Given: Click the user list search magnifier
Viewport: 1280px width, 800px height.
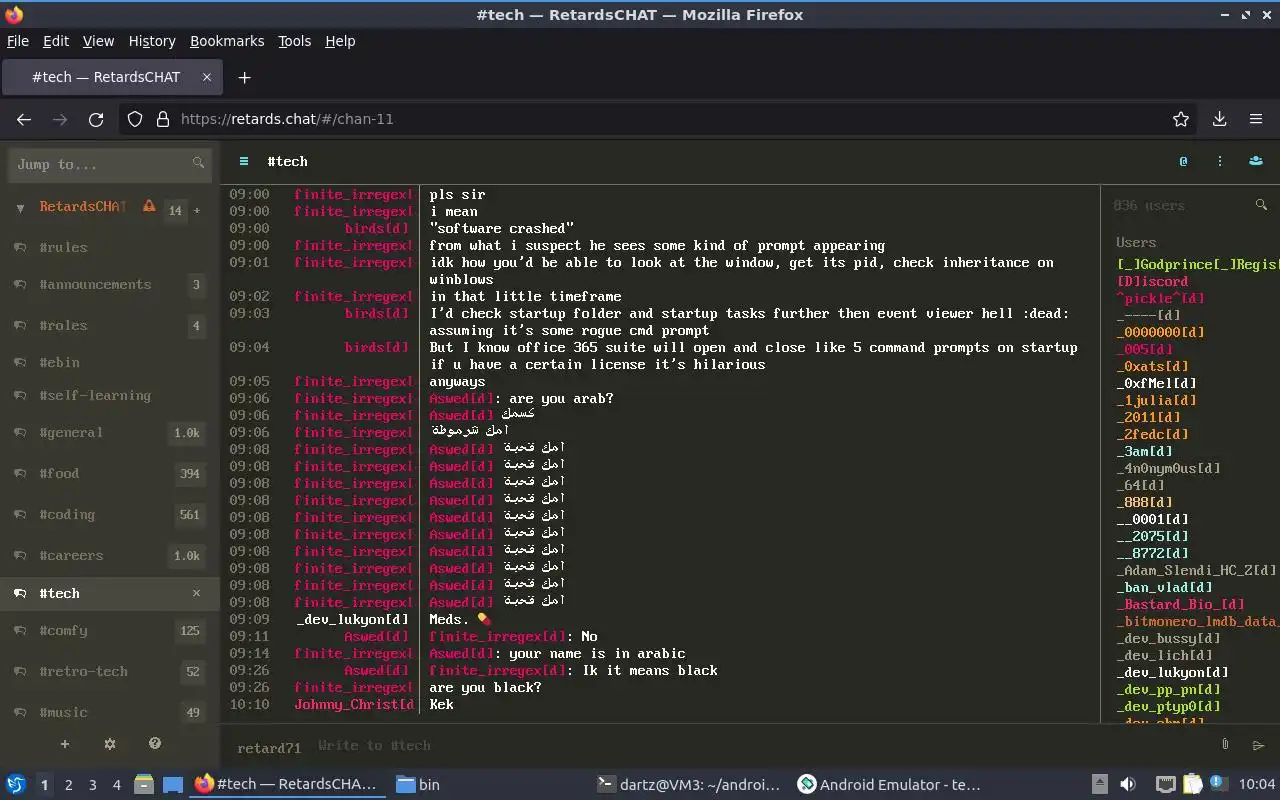Looking at the screenshot, I should (x=1261, y=205).
